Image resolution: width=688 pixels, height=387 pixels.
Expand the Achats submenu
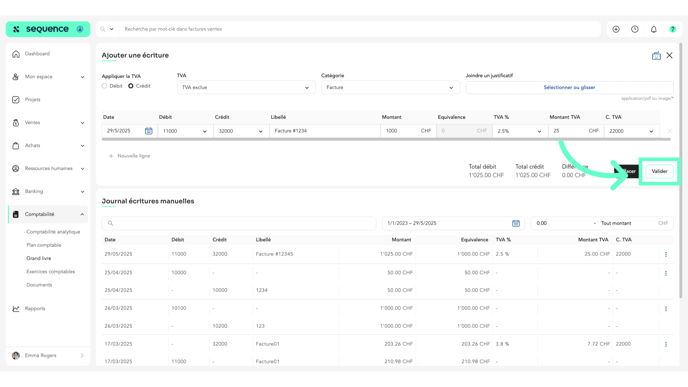82,146
